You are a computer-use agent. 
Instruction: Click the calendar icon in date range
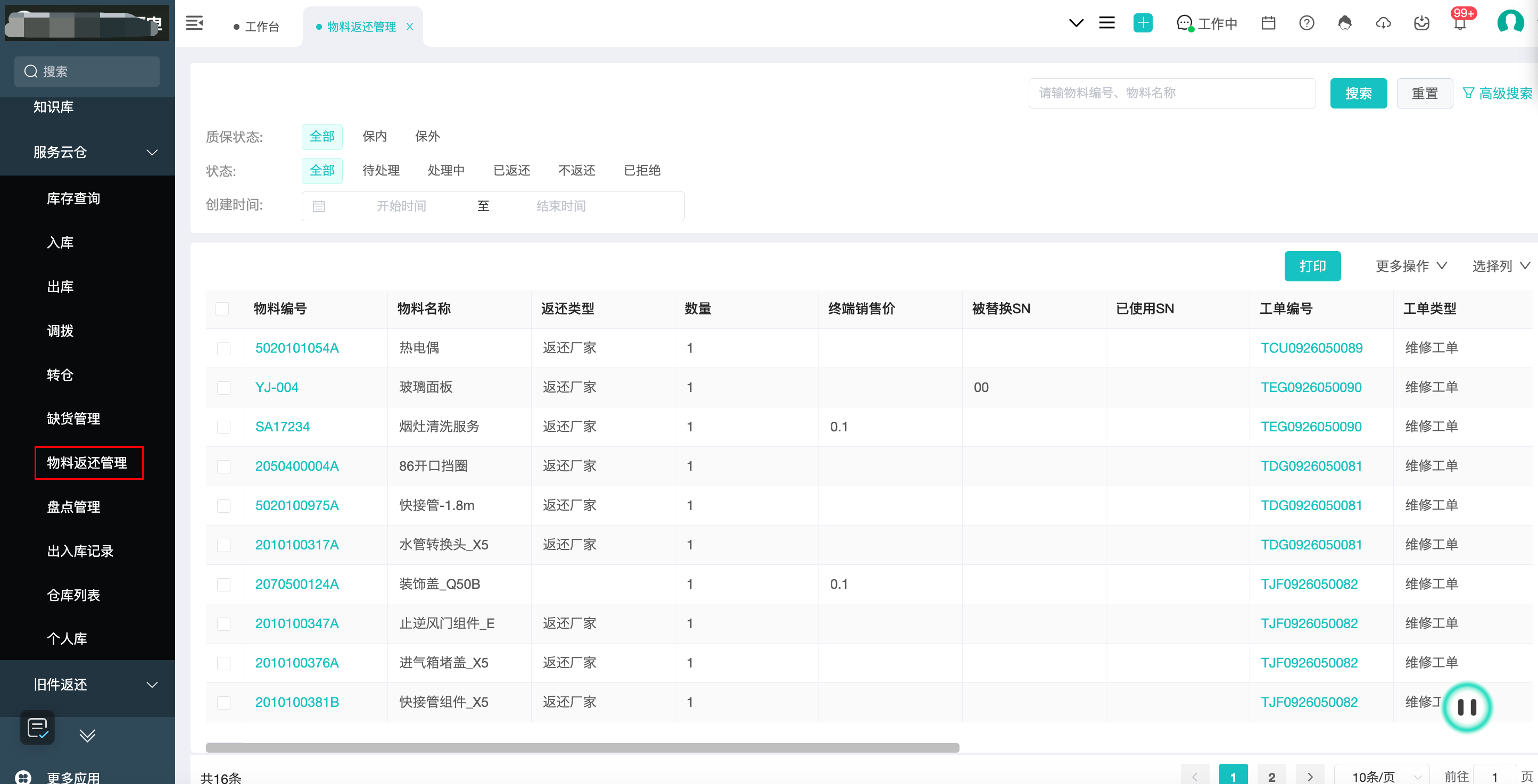(x=319, y=206)
